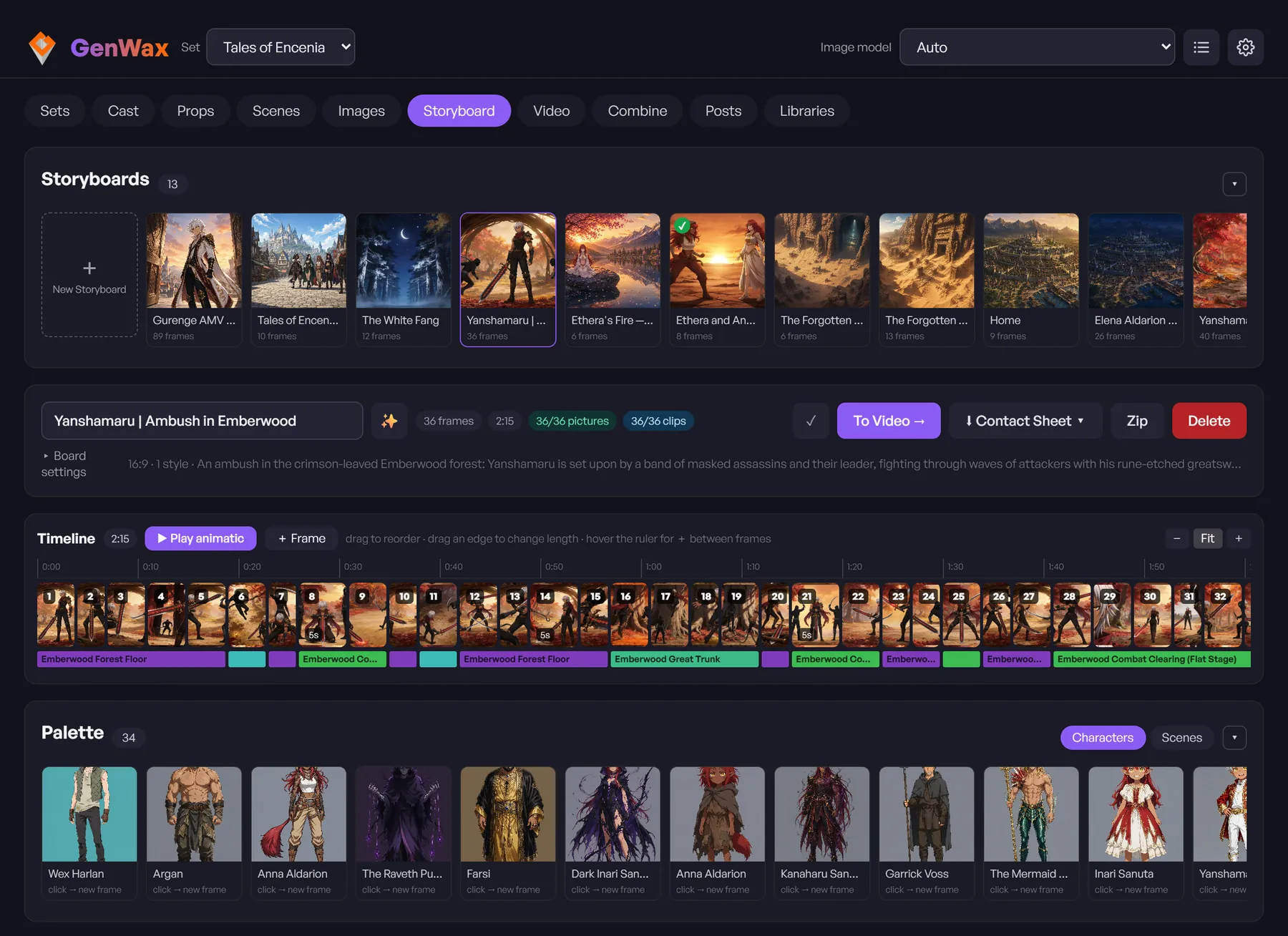The height and width of the screenshot is (936, 1288).
Task: Zoom out timeline with minus button
Action: pyautogui.click(x=1177, y=538)
